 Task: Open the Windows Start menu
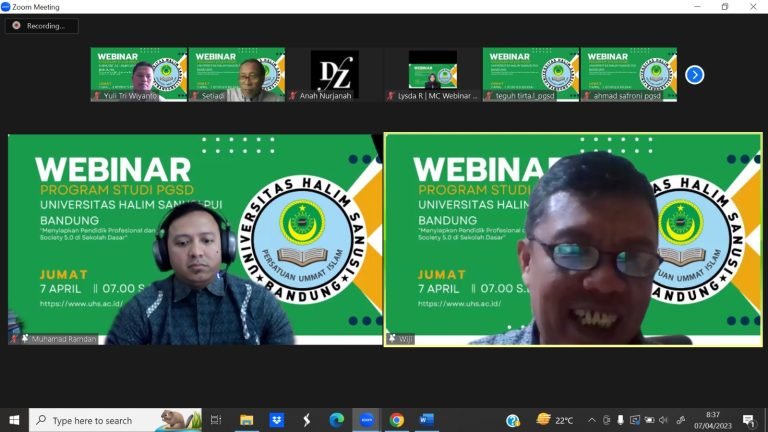click(14, 420)
